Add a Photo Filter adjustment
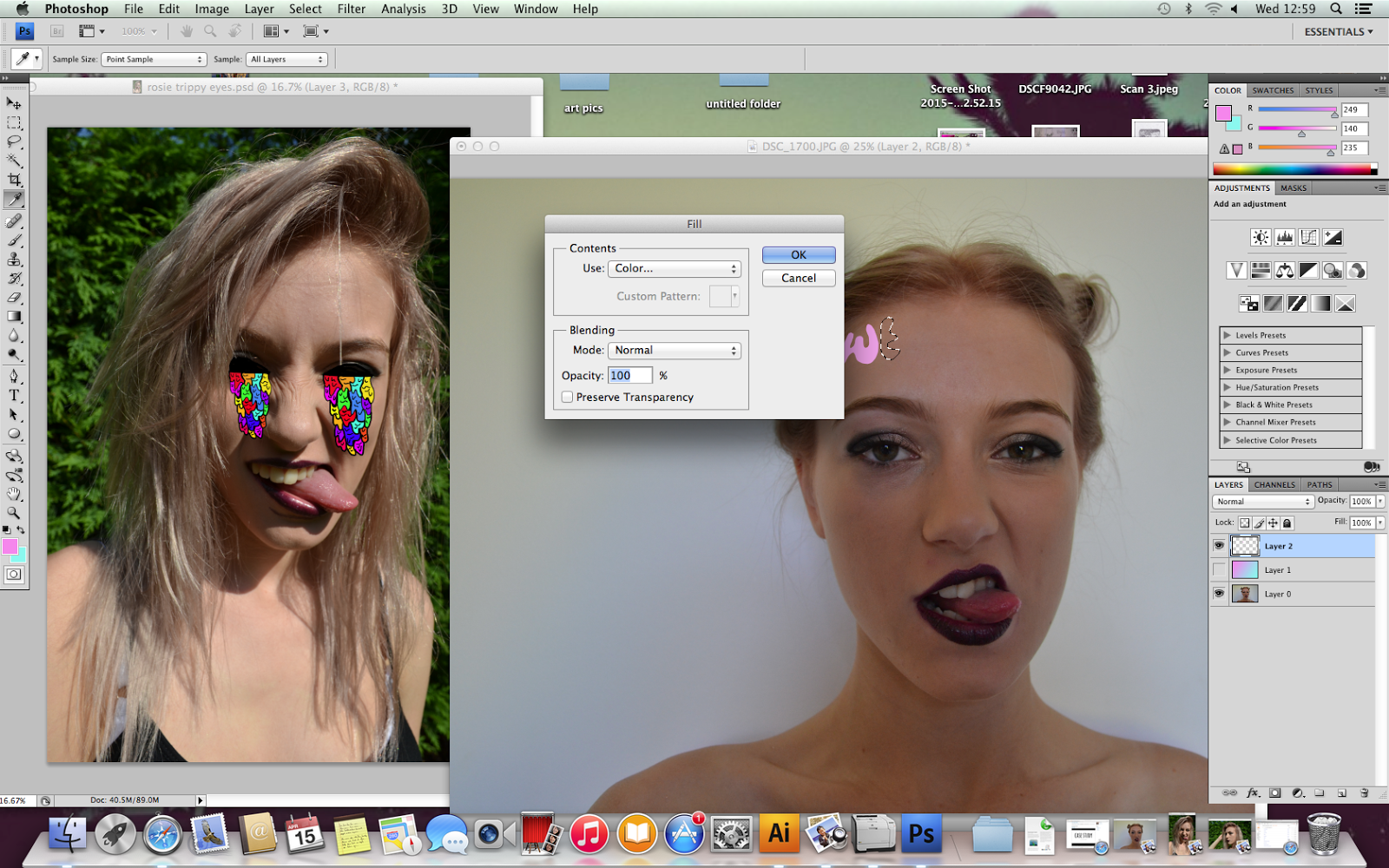The image size is (1389, 868). pyautogui.click(x=1333, y=271)
